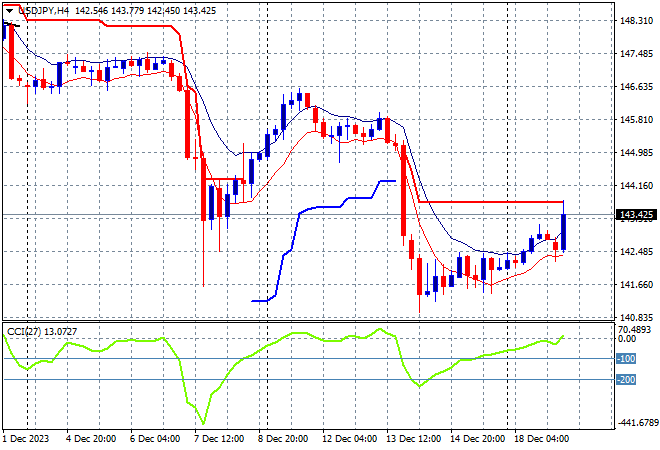
Task: Click the last blue candle on the chart
Action: (565, 232)
